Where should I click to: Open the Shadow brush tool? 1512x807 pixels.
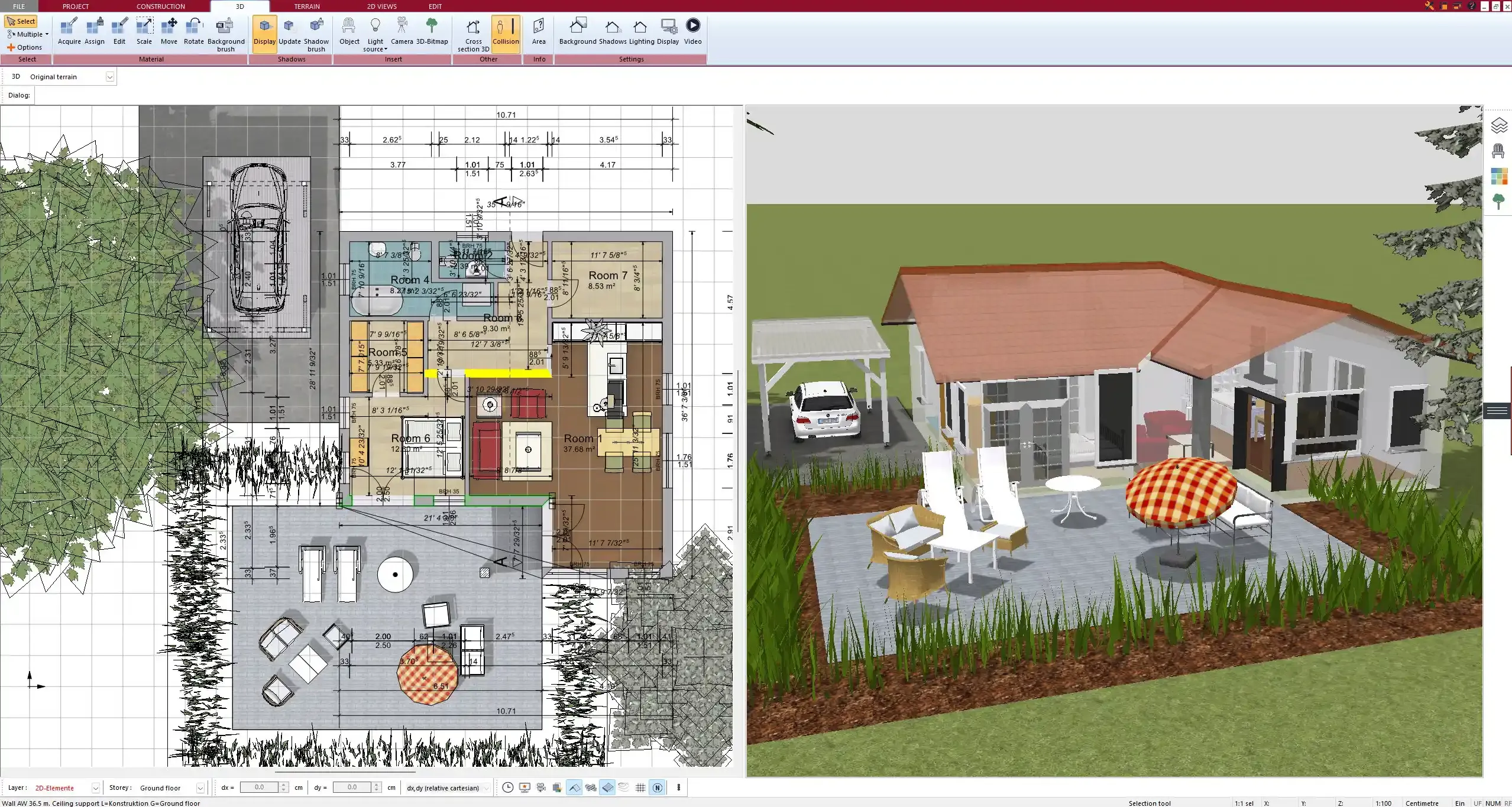[316, 33]
